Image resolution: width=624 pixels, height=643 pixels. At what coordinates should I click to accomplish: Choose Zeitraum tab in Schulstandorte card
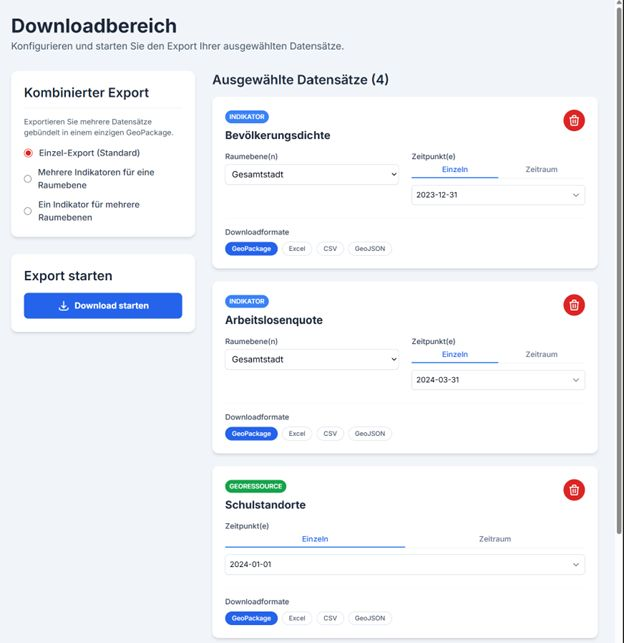495,539
